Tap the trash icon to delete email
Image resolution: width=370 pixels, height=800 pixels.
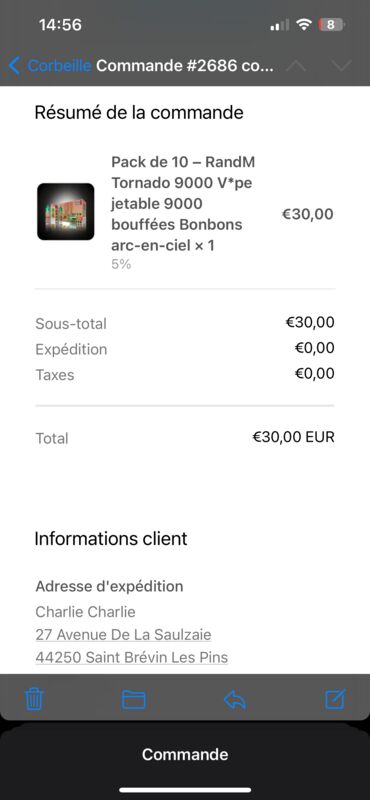pyautogui.click(x=34, y=699)
